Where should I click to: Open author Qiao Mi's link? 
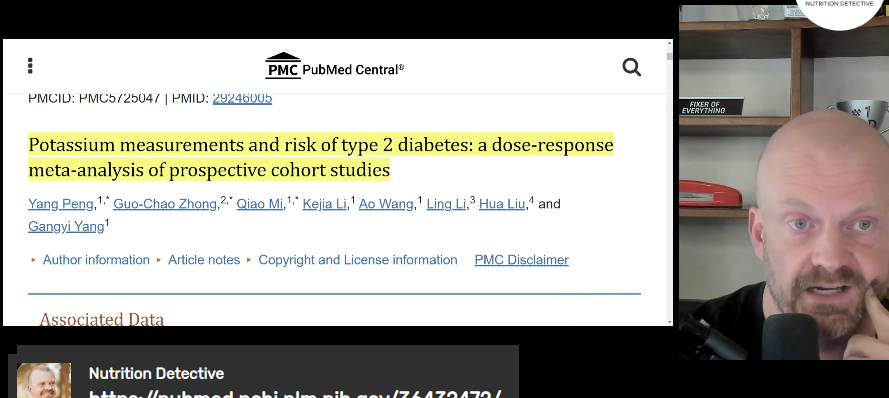click(x=260, y=204)
